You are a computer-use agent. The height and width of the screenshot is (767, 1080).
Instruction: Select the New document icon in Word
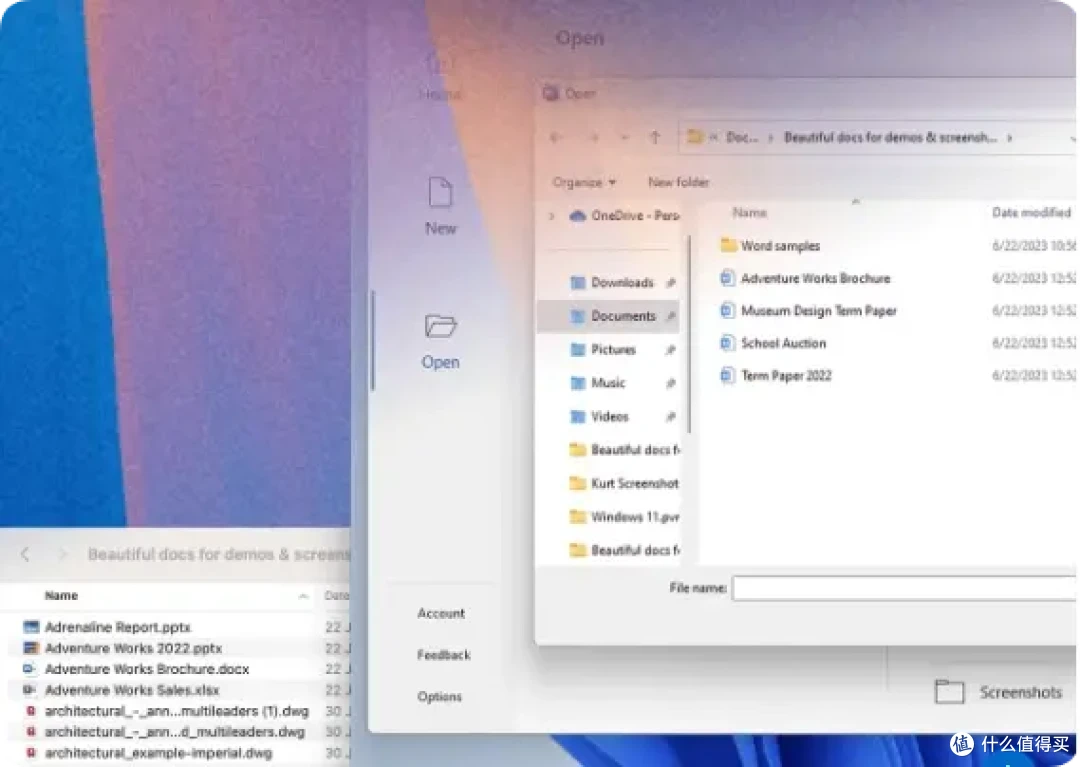tap(440, 193)
